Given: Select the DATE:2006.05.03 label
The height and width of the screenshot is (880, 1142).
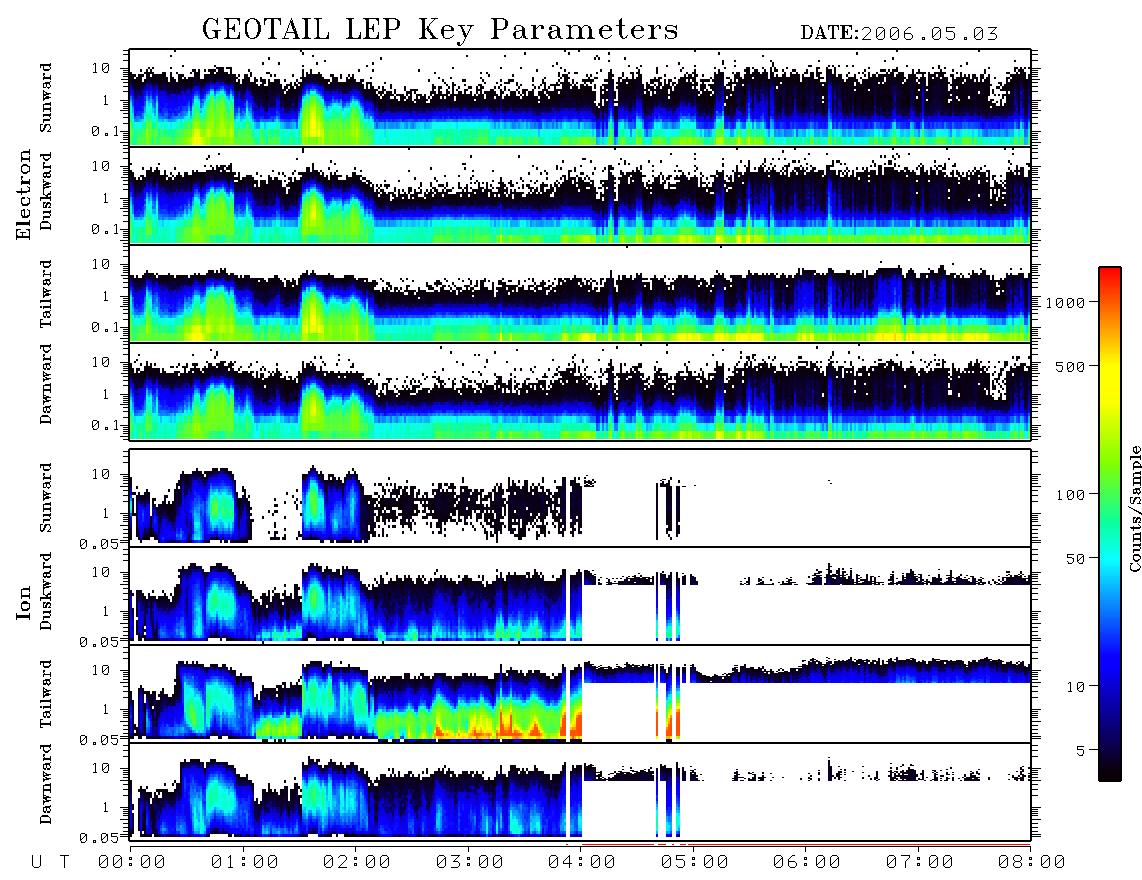Looking at the screenshot, I should [x=899, y=34].
